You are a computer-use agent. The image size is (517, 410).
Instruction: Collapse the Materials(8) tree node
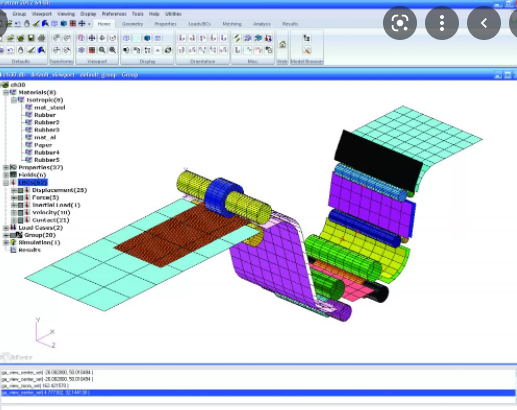(6, 92)
